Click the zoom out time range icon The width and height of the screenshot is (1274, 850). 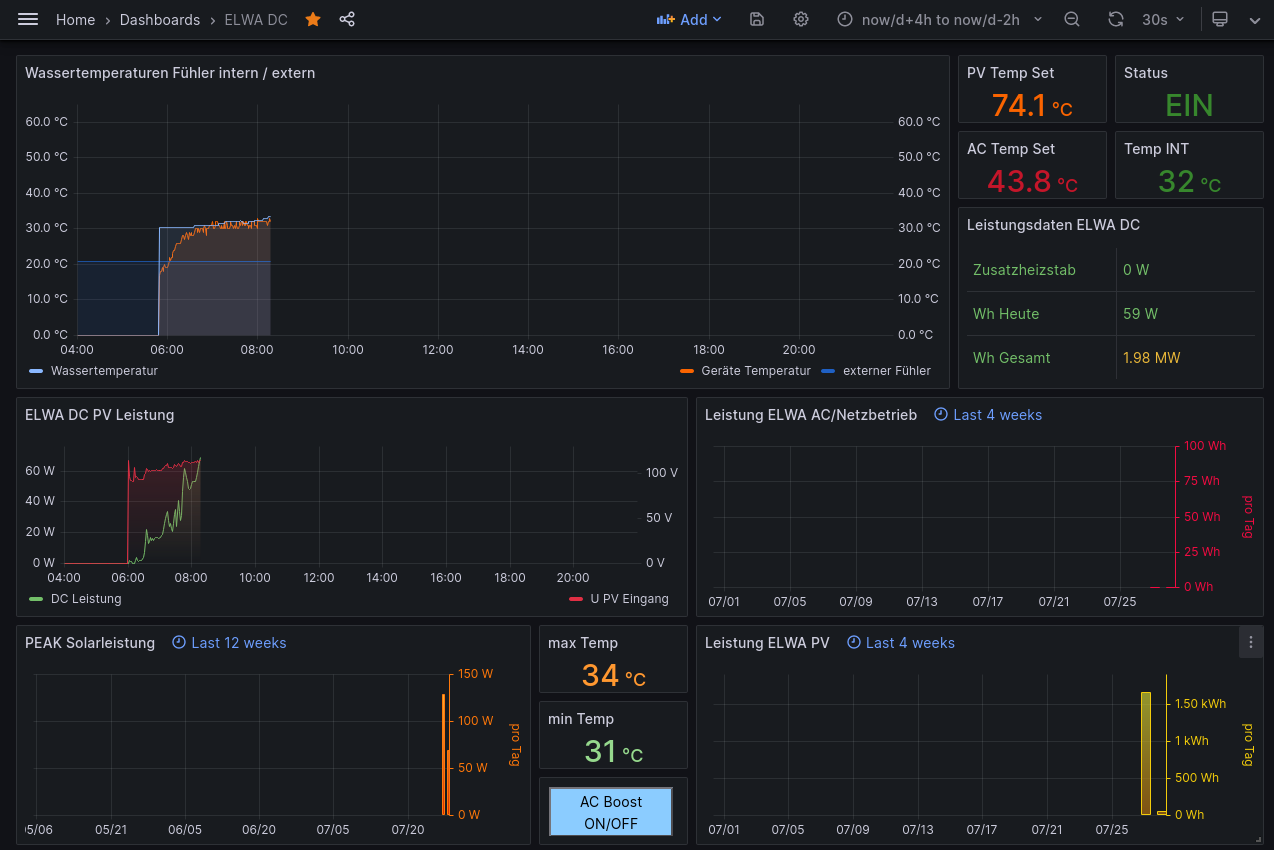tap(1072, 20)
